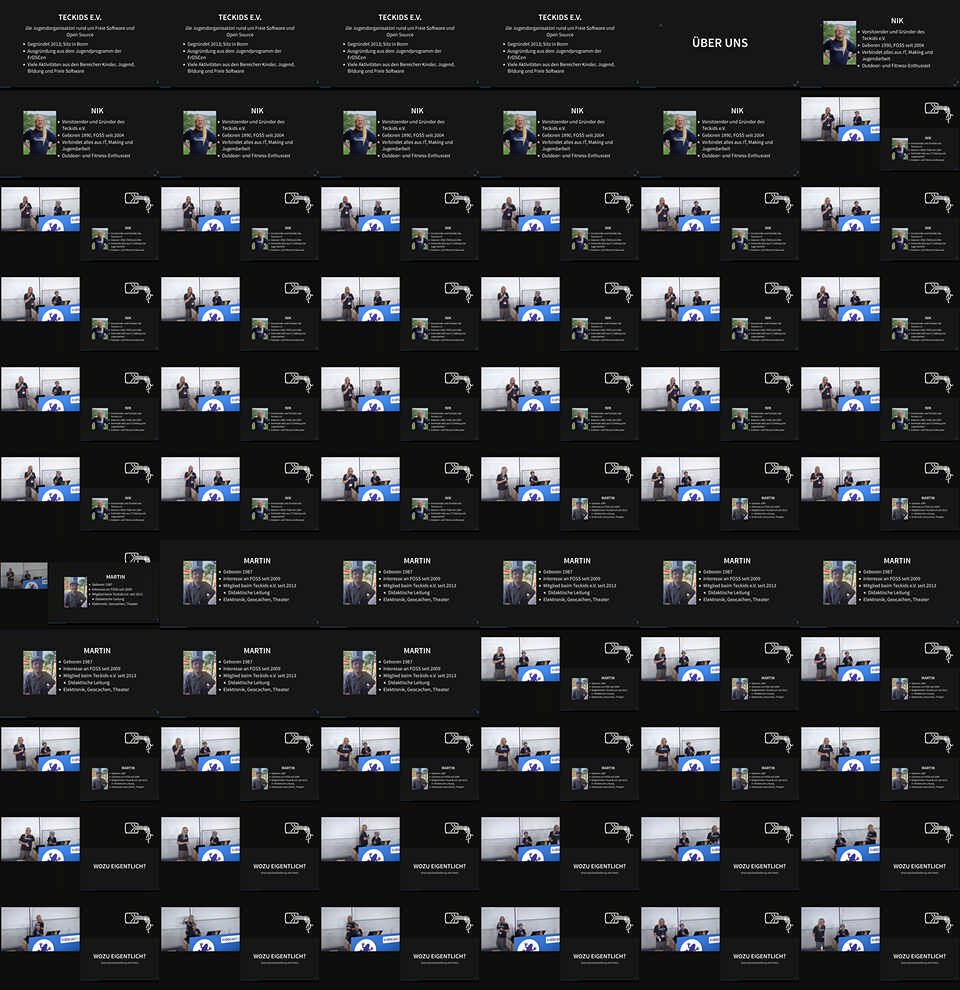Open the NIK slide frame right after ÜBER UNS
Screen dimensions: 960x990
[880, 44]
